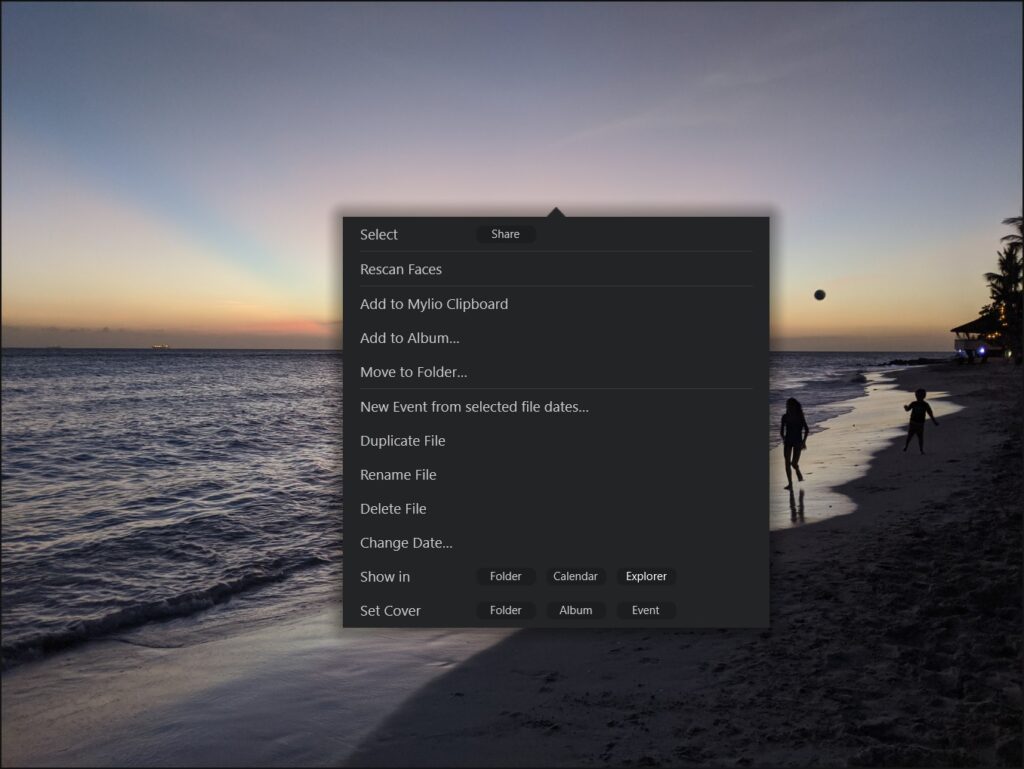Click New Event from selected file dates

(x=474, y=407)
